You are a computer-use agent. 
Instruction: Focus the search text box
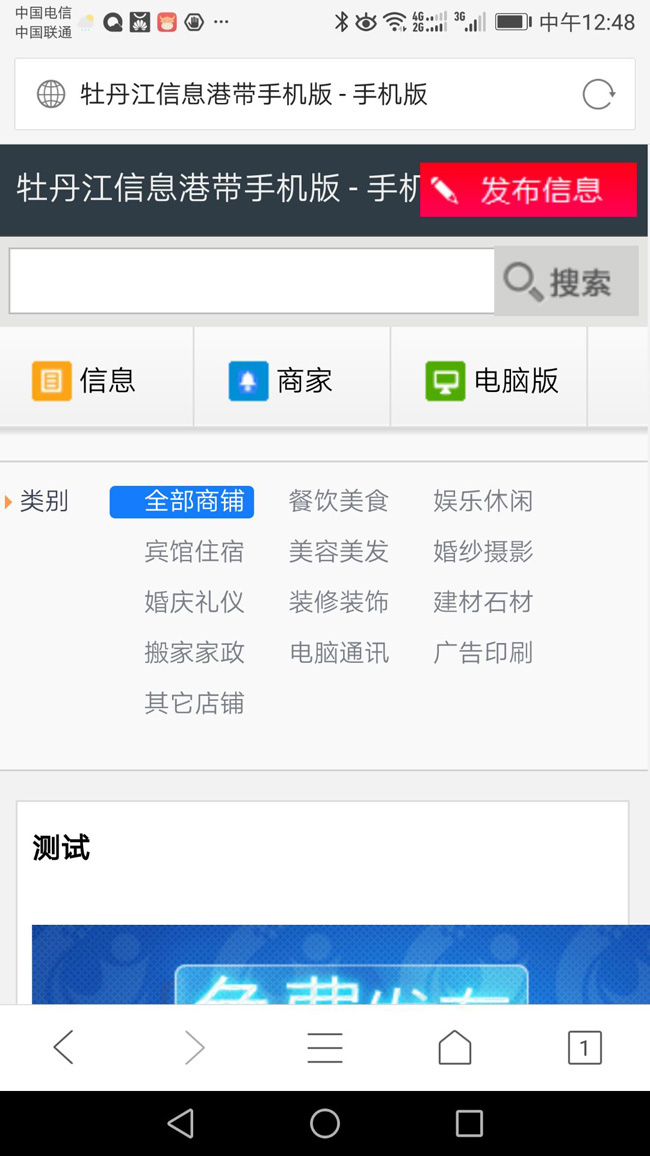pyautogui.click(x=252, y=281)
